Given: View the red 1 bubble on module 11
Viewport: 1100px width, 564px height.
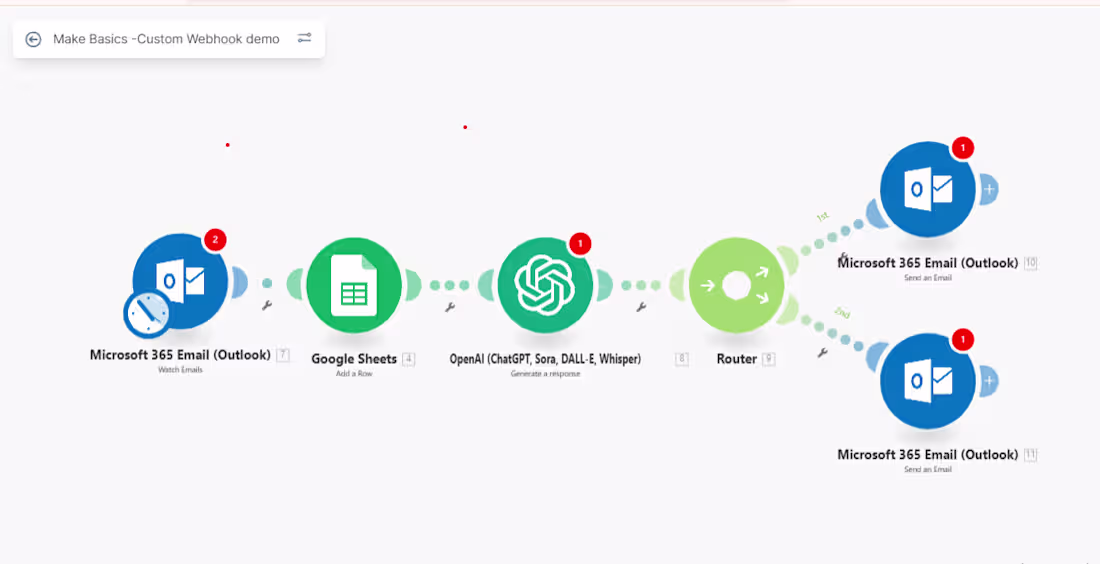Looking at the screenshot, I should tap(962, 340).
